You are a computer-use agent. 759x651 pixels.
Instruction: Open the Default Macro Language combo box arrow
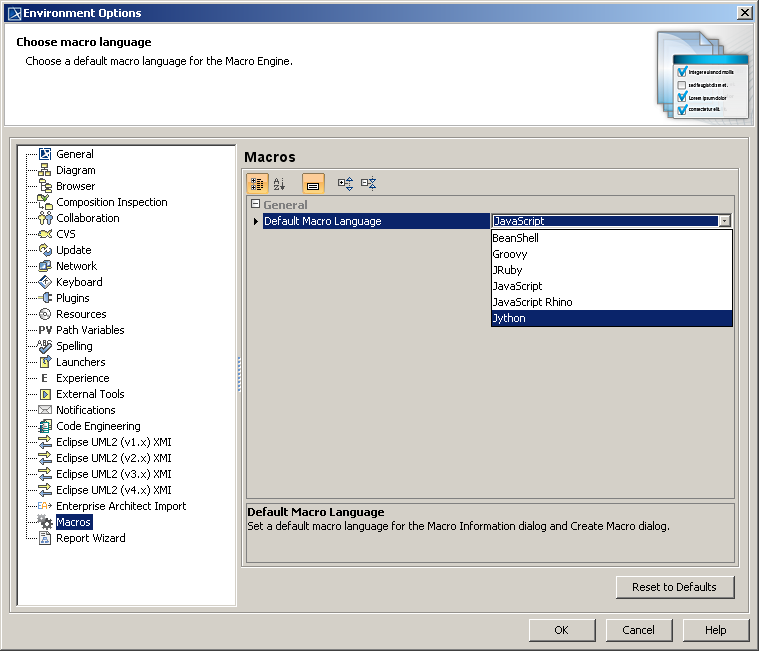click(x=725, y=221)
